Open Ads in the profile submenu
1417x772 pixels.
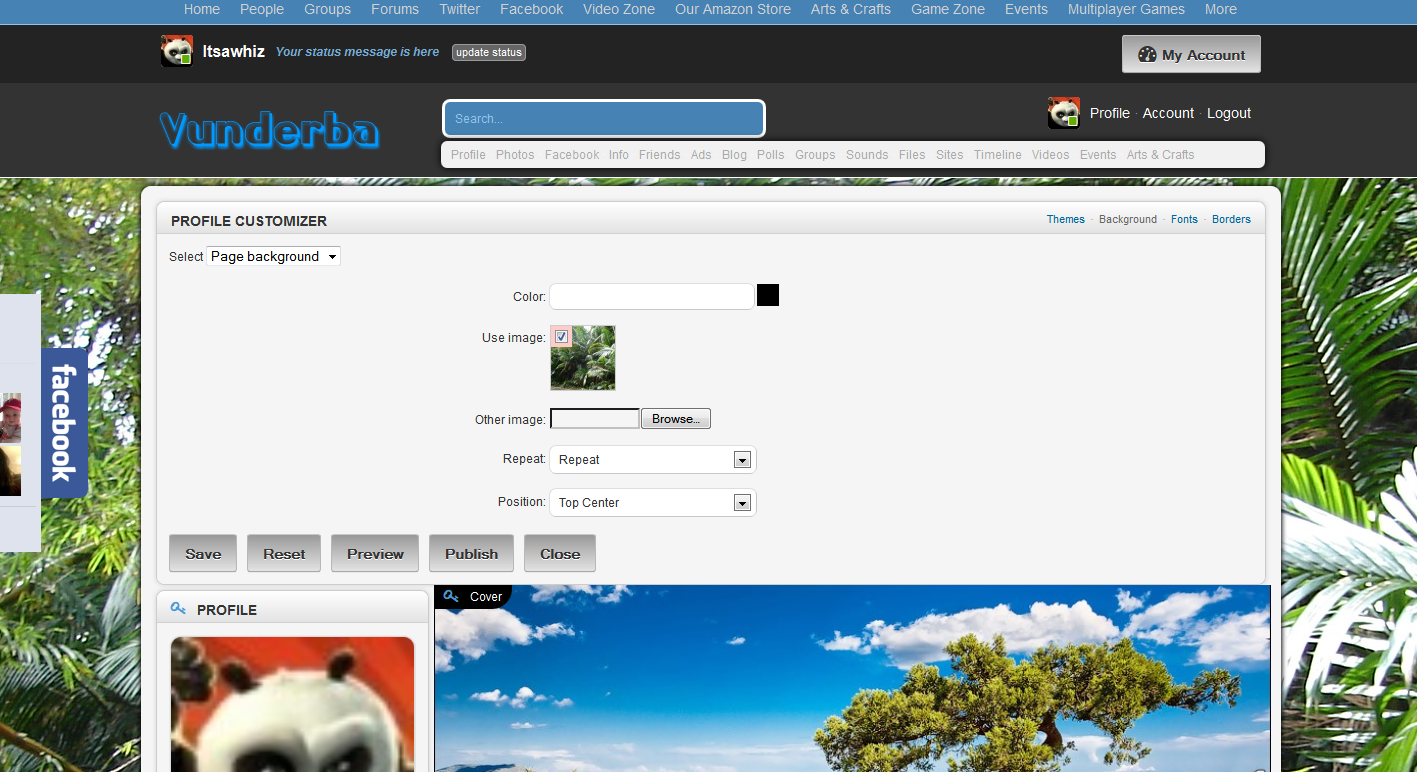pos(701,155)
